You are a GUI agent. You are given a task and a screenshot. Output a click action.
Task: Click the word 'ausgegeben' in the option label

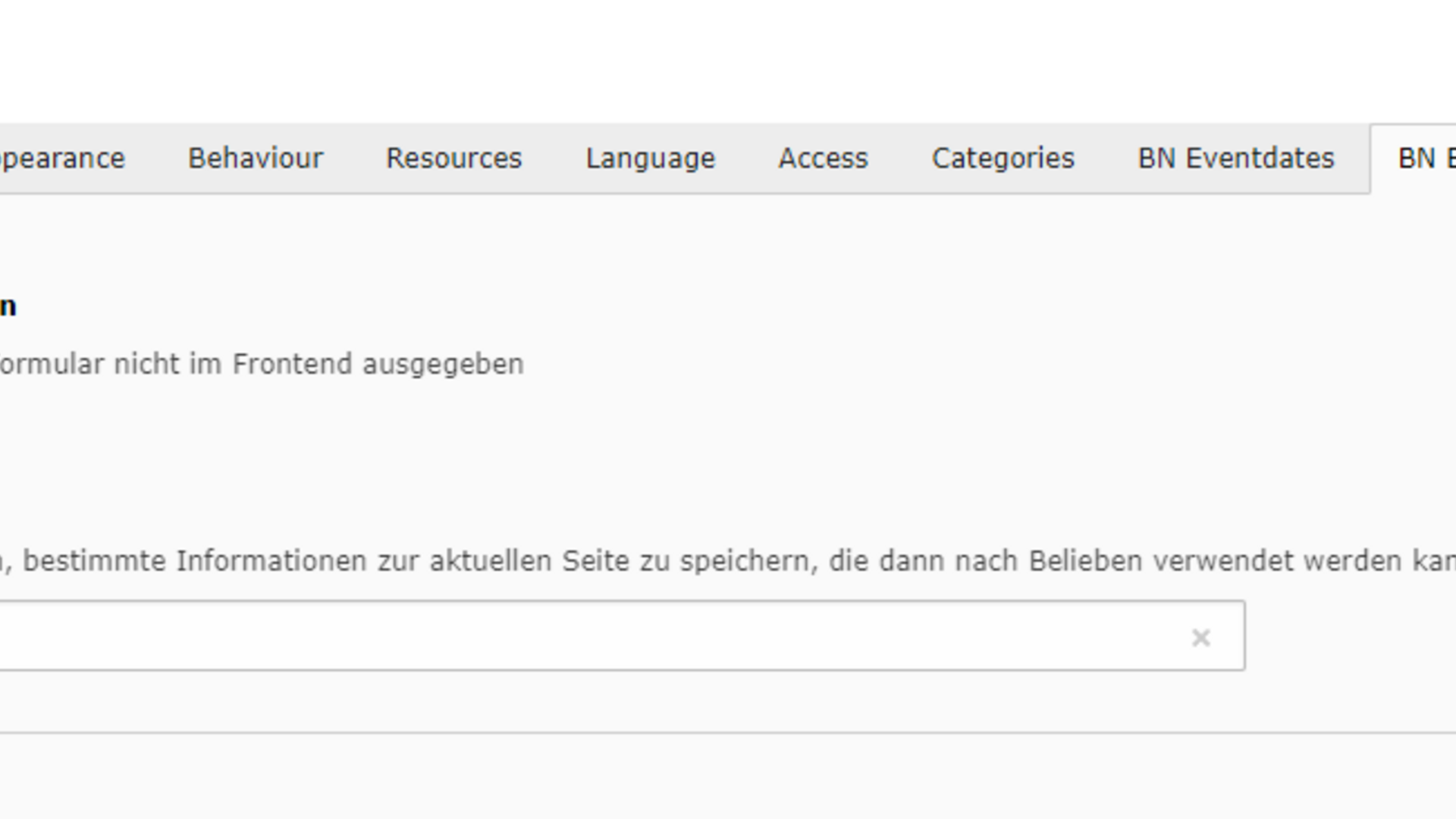[443, 364]
